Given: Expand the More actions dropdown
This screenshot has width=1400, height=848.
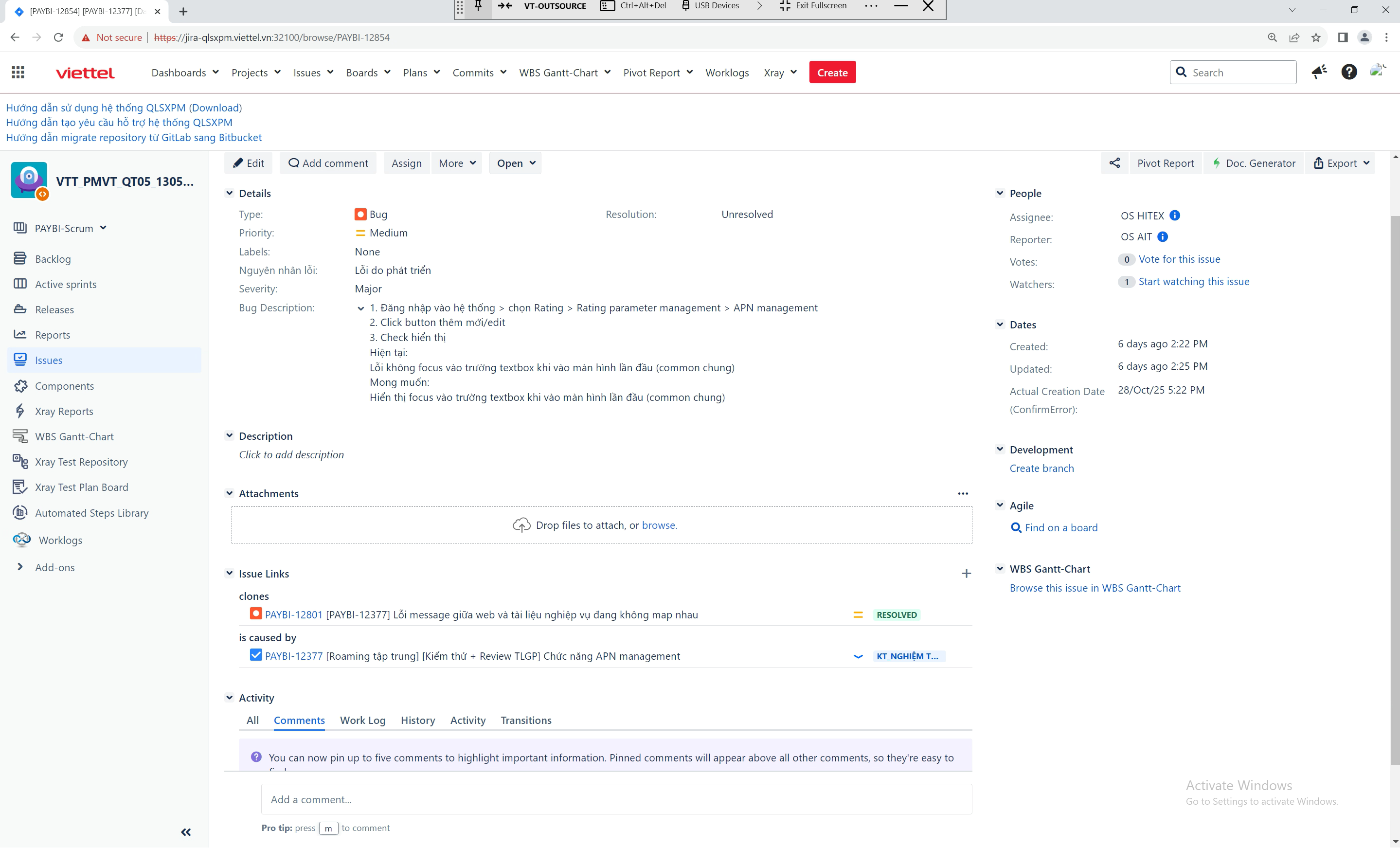Looking at the screenshot, I should click(x=456, y=163).
